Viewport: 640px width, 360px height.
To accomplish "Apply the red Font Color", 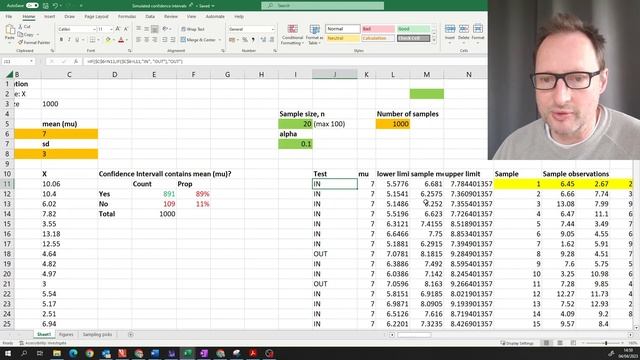I will 121,40.
